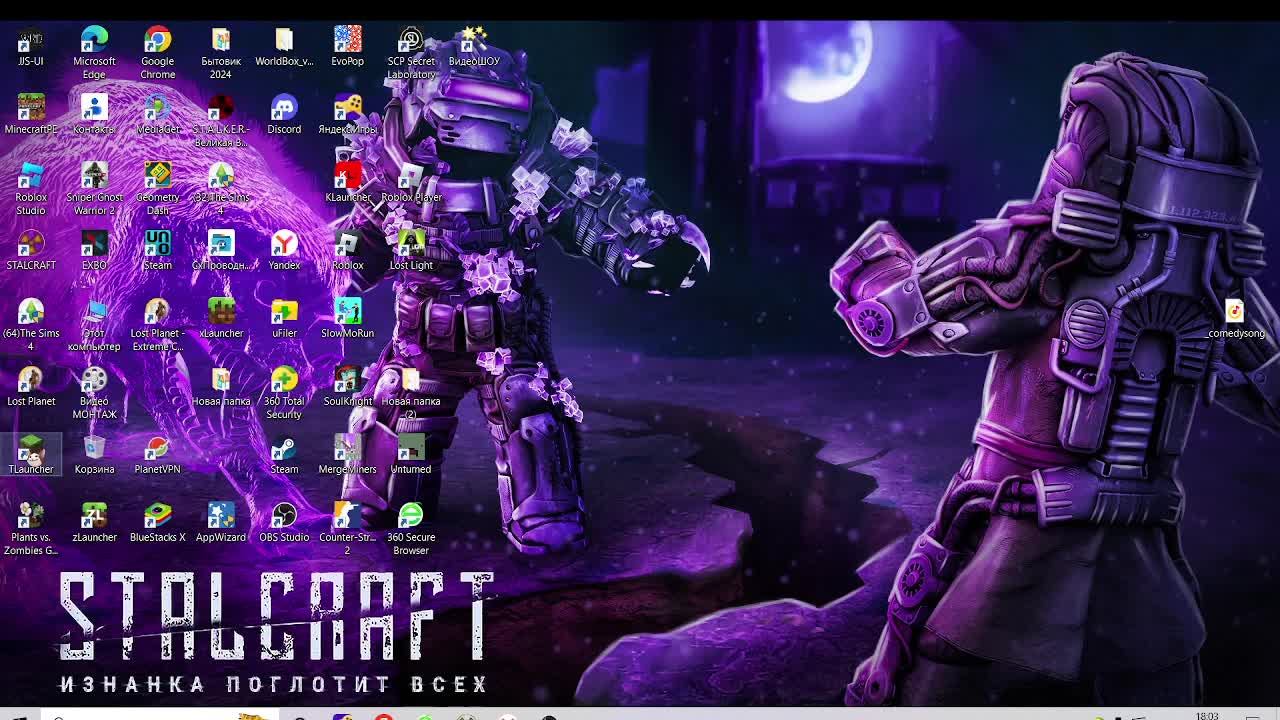Click the zLauncher icon
Screen dimensions: 1280x720
coord(94,523)
